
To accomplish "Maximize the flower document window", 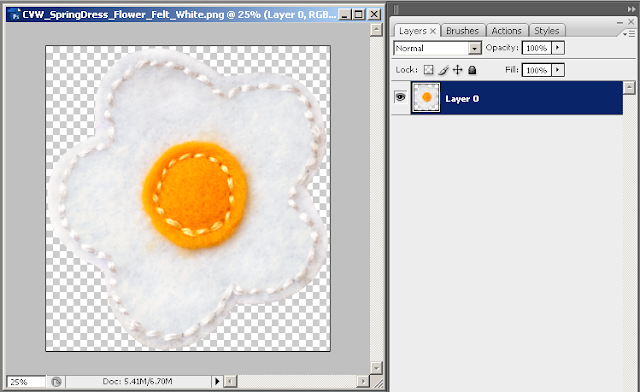I will pyautogui.click(x=359, y=15).
